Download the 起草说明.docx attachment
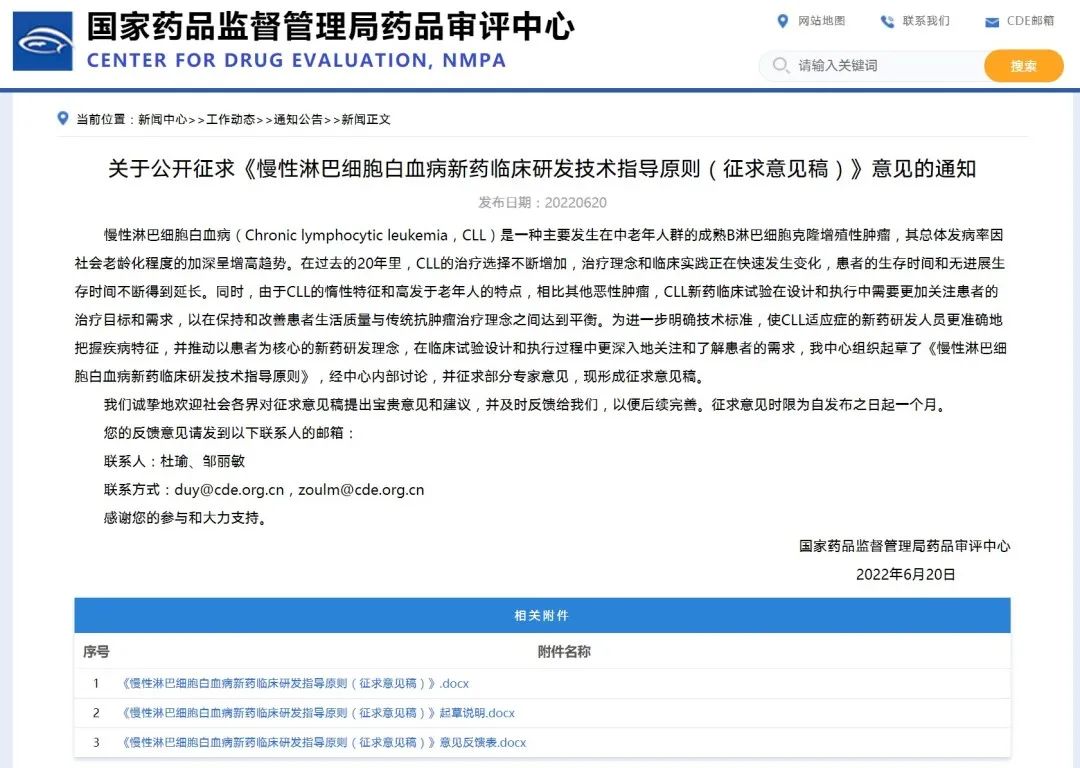This screenshot has width=1080, height=768. 318,713
